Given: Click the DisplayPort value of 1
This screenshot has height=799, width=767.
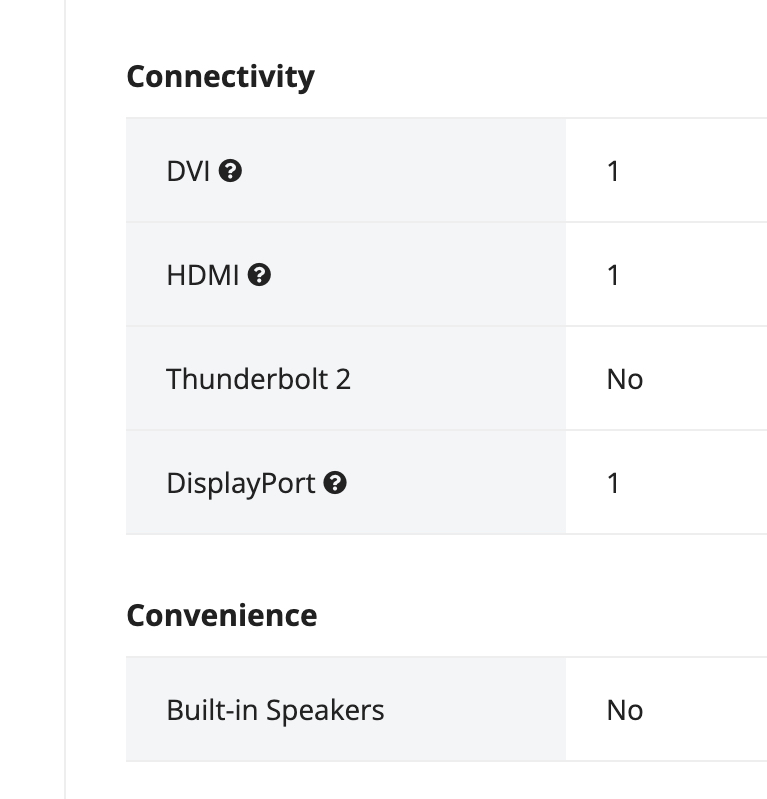Looking at the screenshot, I should pyautogui.click(x=613, y=483).
